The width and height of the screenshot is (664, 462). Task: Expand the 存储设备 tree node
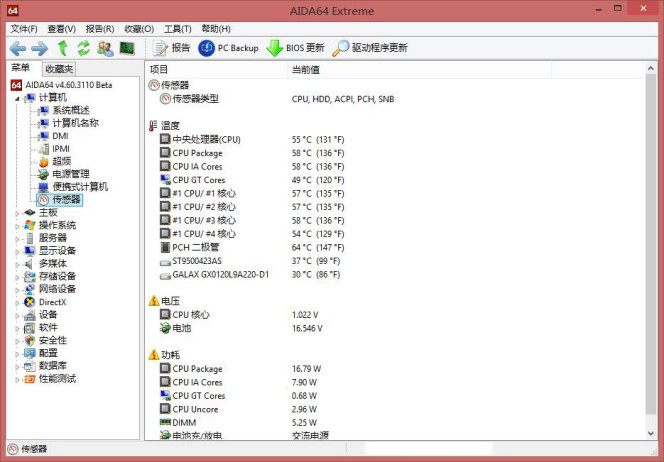pyautogui.click(x=17, y=277)
